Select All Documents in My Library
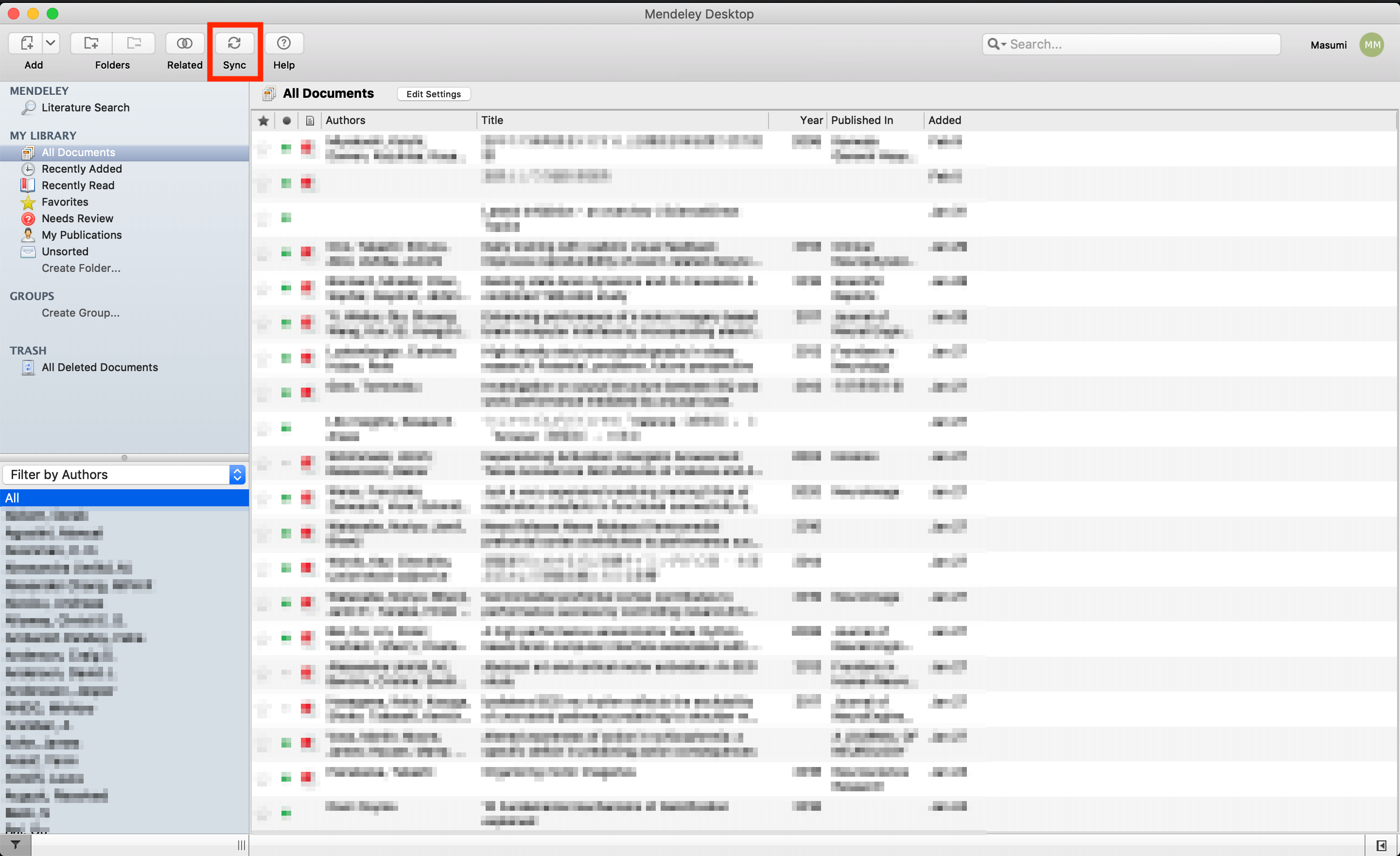The image size is (1400, 856). (124, 152)
